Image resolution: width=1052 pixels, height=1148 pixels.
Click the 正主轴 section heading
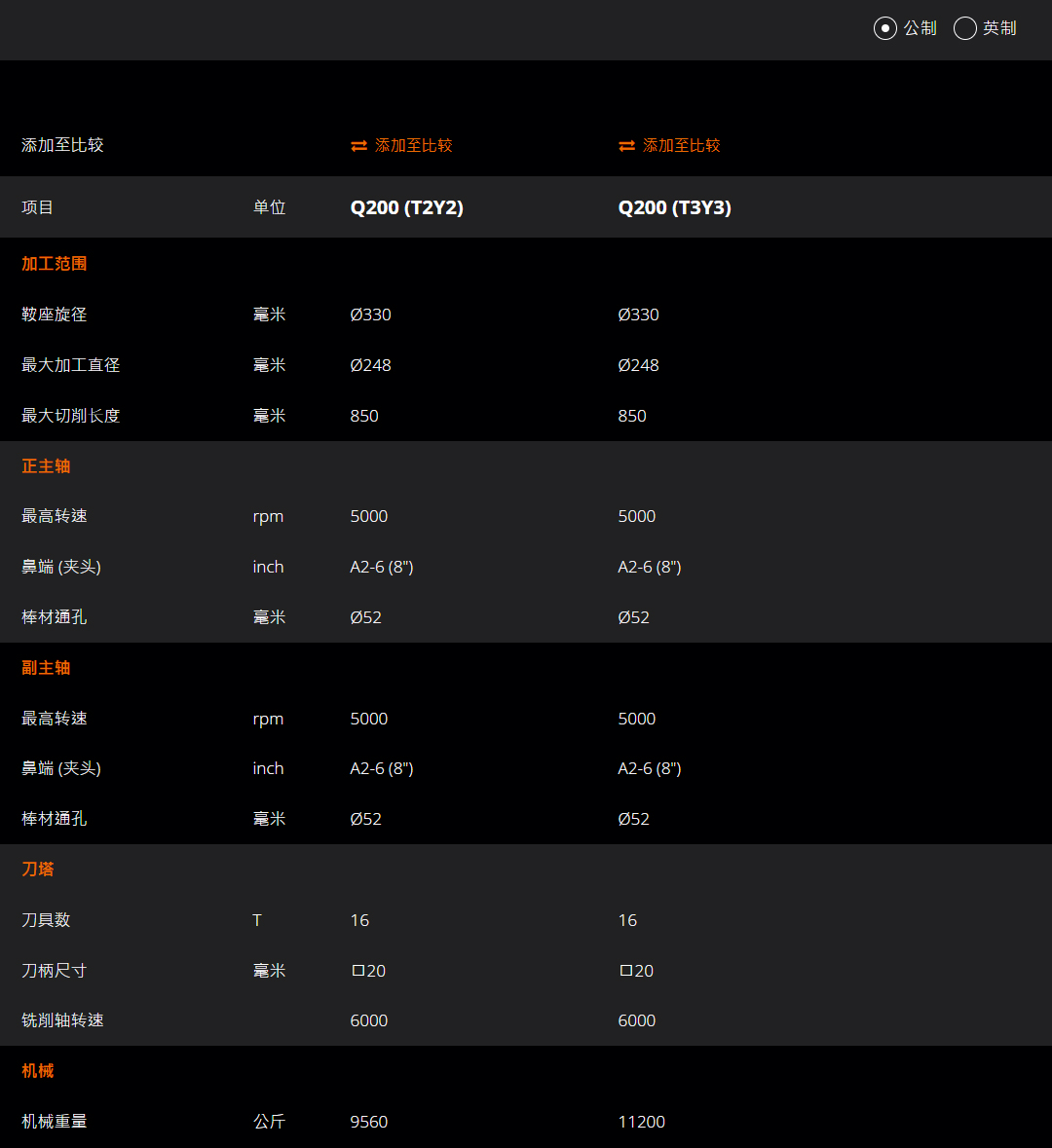point(46,466)
